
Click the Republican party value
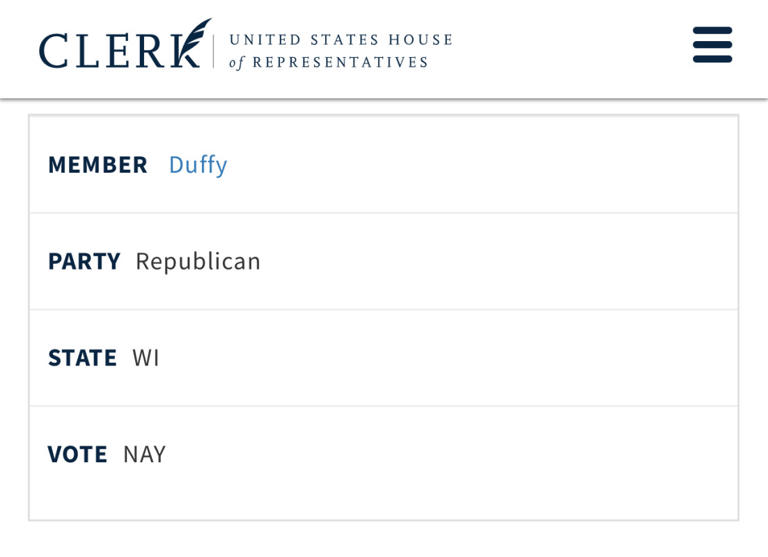[x=198, y=262]
